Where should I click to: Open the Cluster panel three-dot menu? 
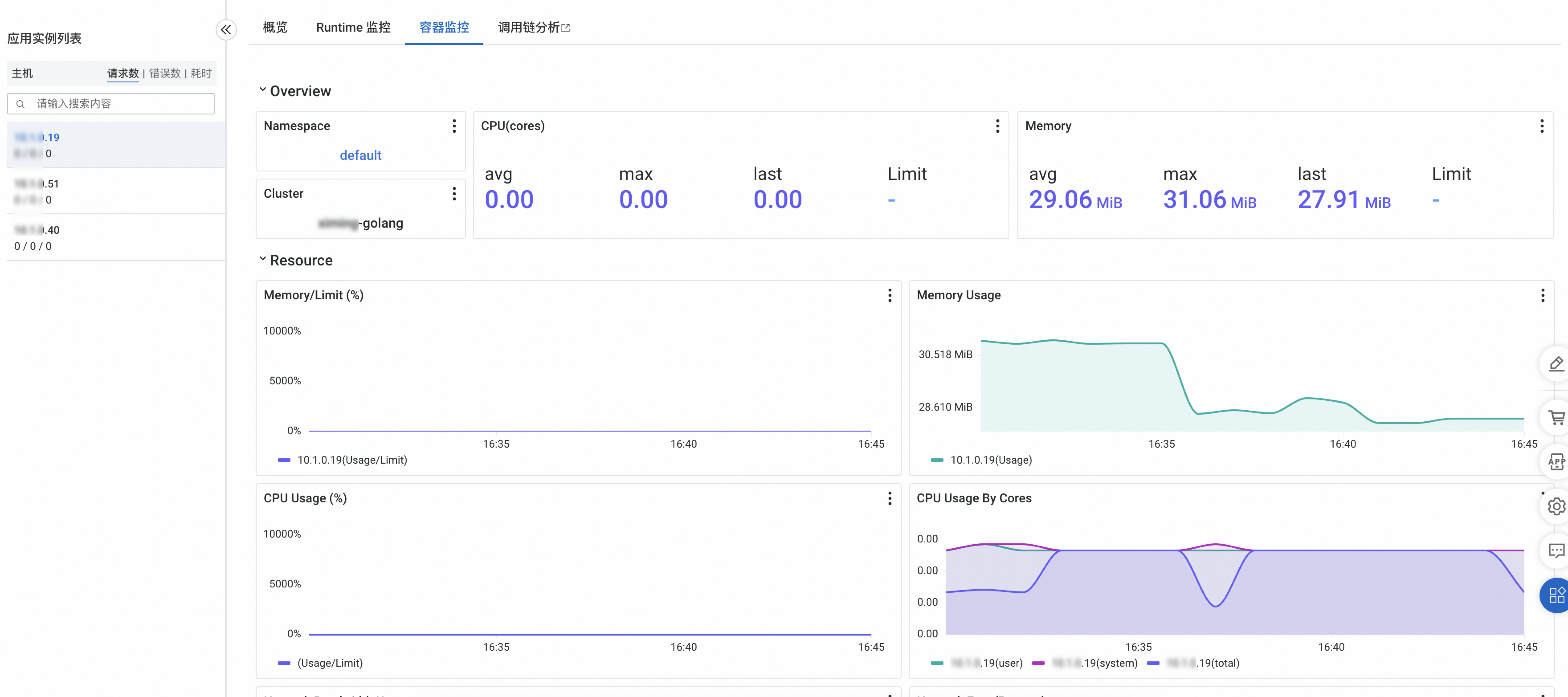[454, 194]
